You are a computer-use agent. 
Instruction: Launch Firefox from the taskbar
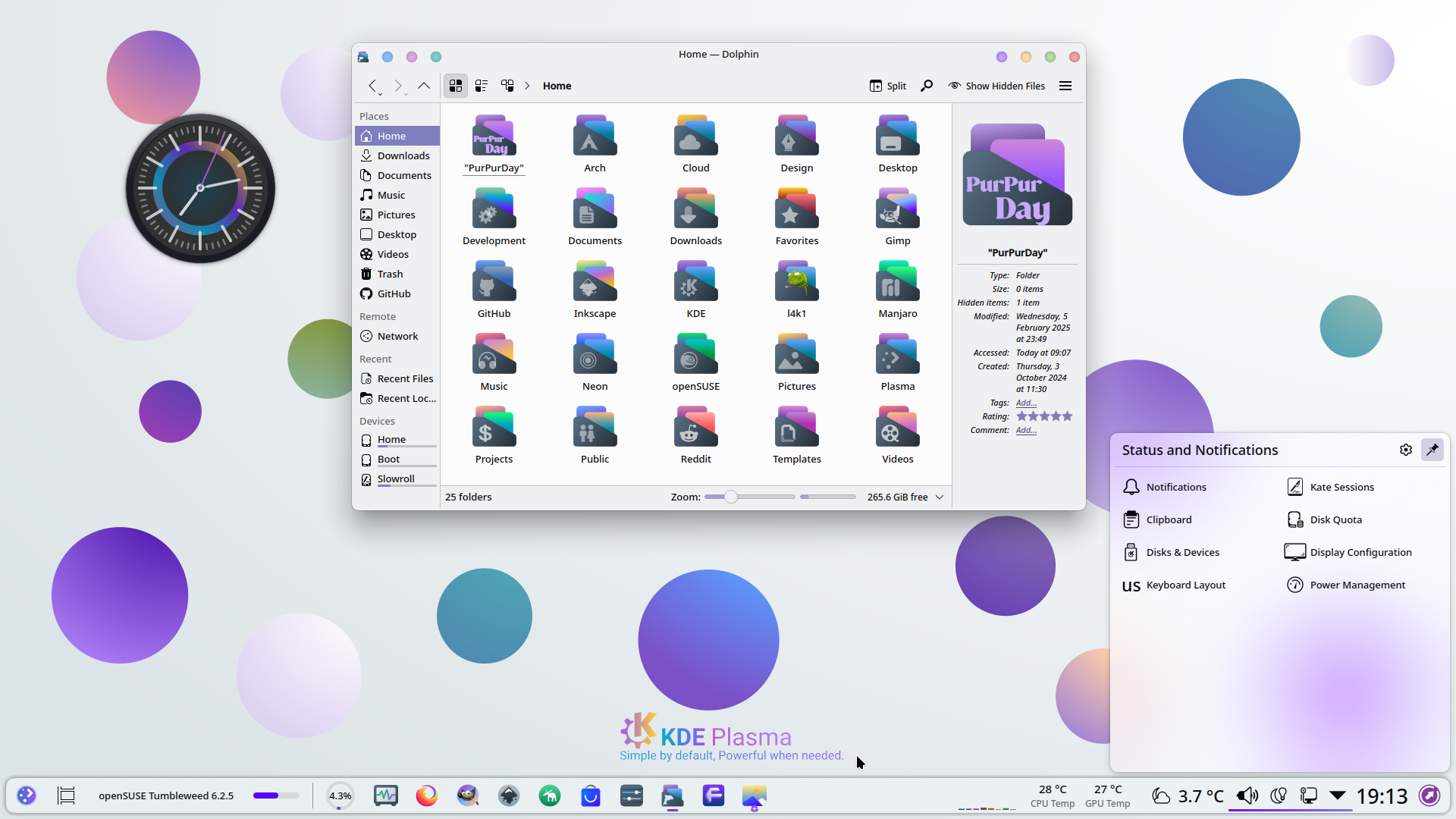(427, 795)
